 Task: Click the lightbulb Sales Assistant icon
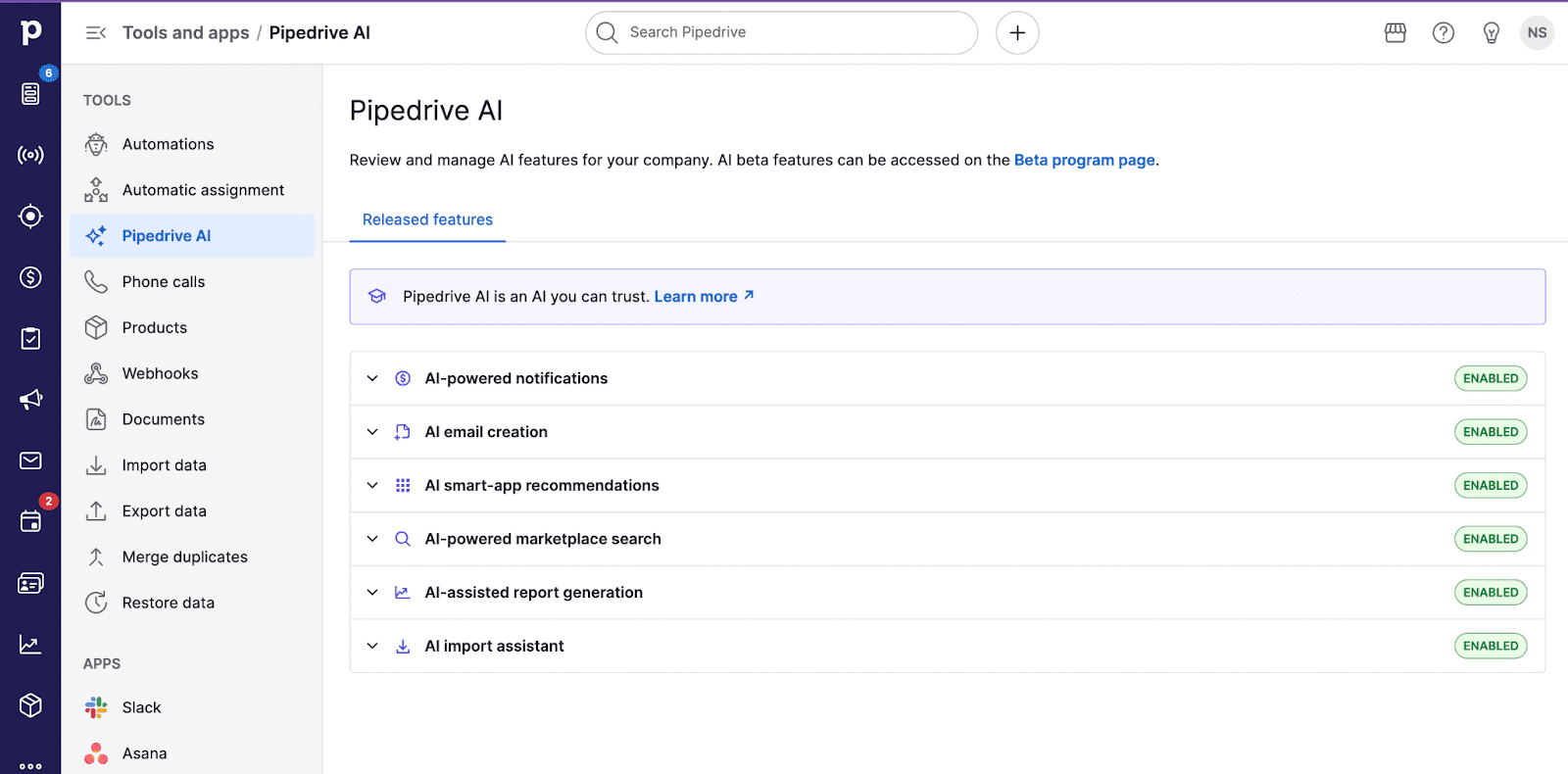point(1491,33)
